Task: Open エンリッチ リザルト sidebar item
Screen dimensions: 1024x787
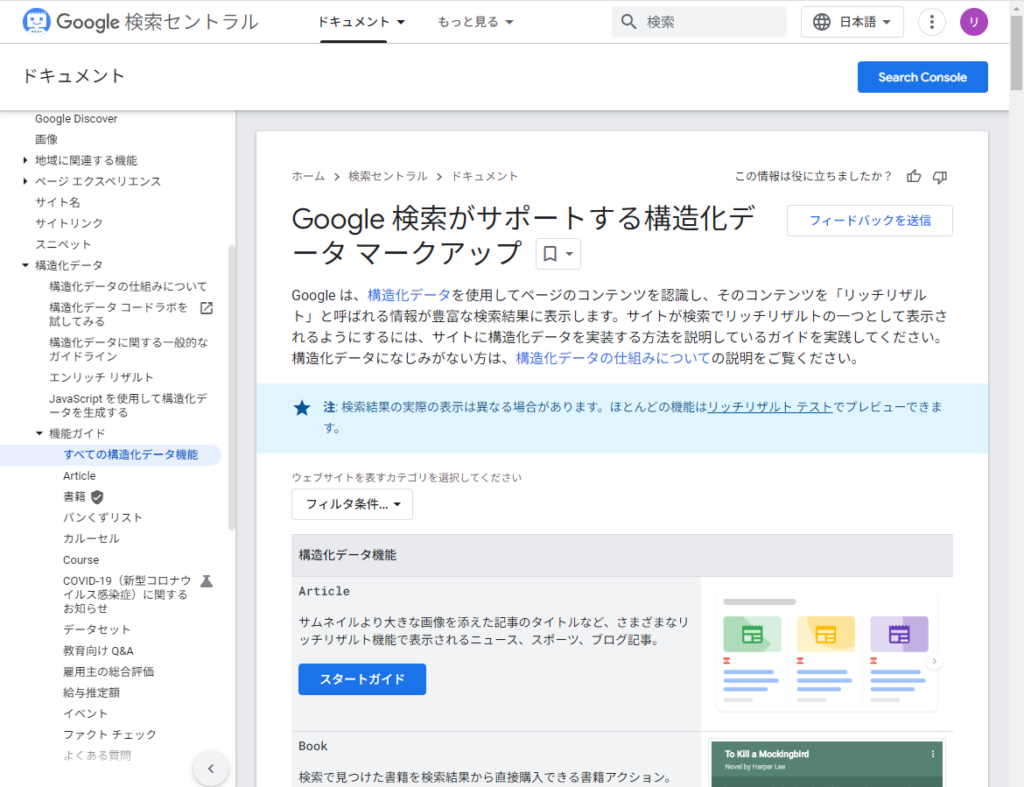Action: pyautogui.click(x=101, y=377)
